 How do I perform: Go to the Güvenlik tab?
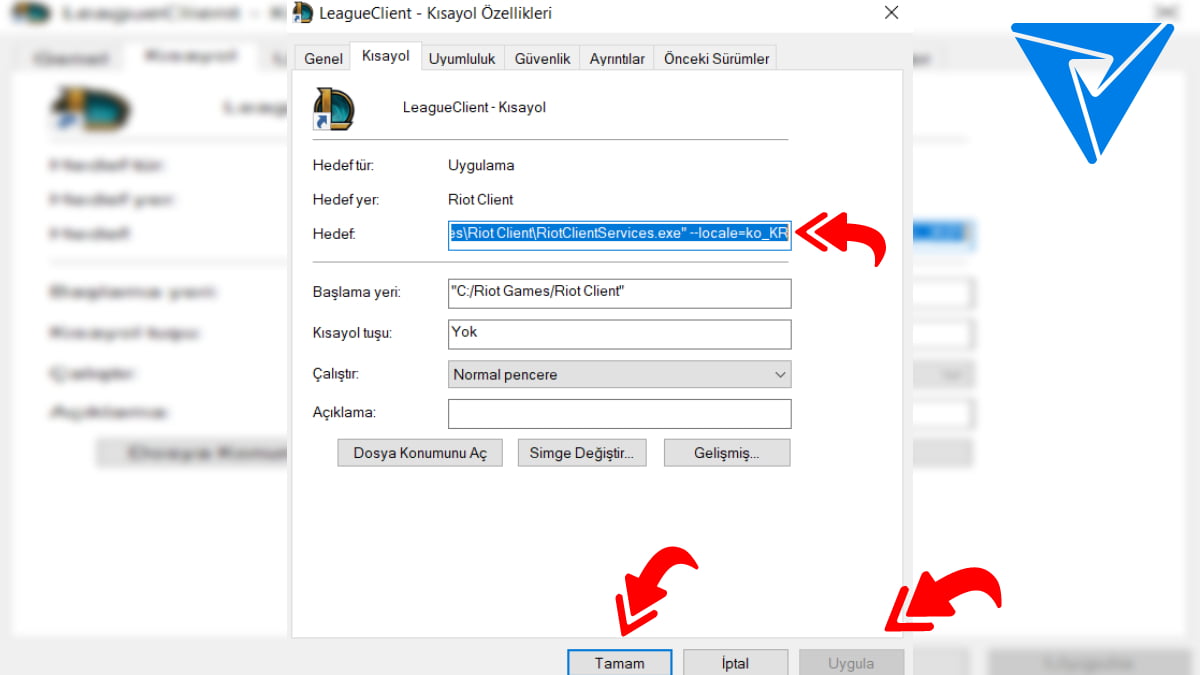(x=542, y=59)
